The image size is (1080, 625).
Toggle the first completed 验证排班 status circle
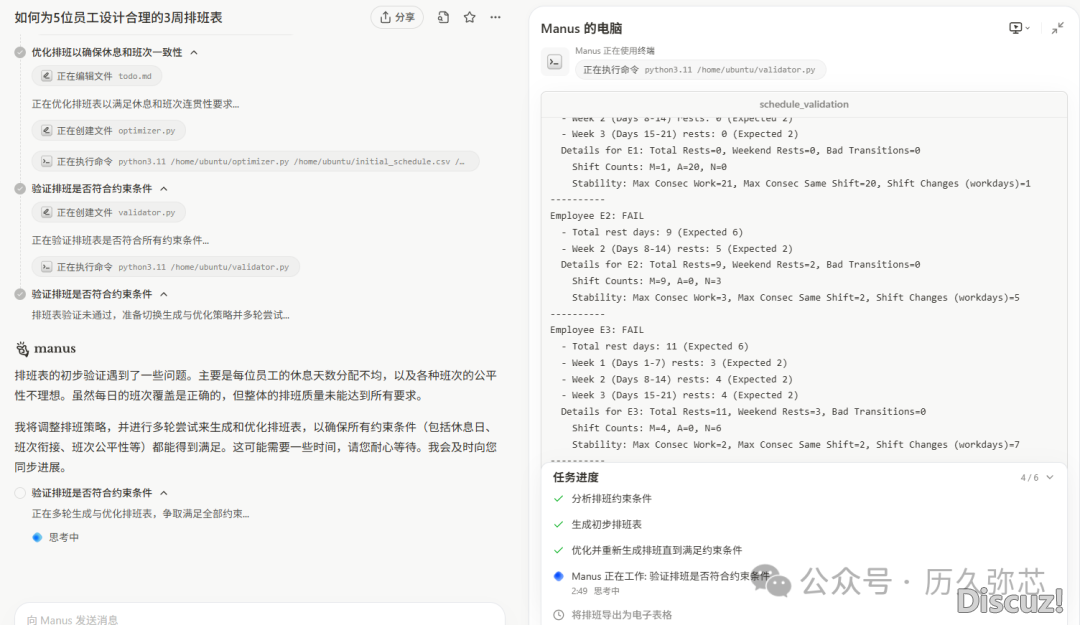pos(20,188)
